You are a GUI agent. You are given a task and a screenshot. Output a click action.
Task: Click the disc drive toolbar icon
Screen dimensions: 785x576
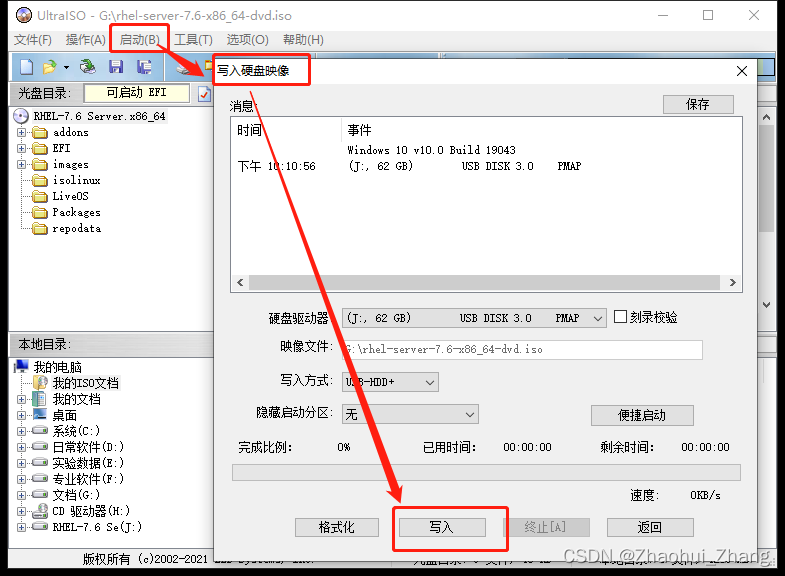[x=185, y=69]
